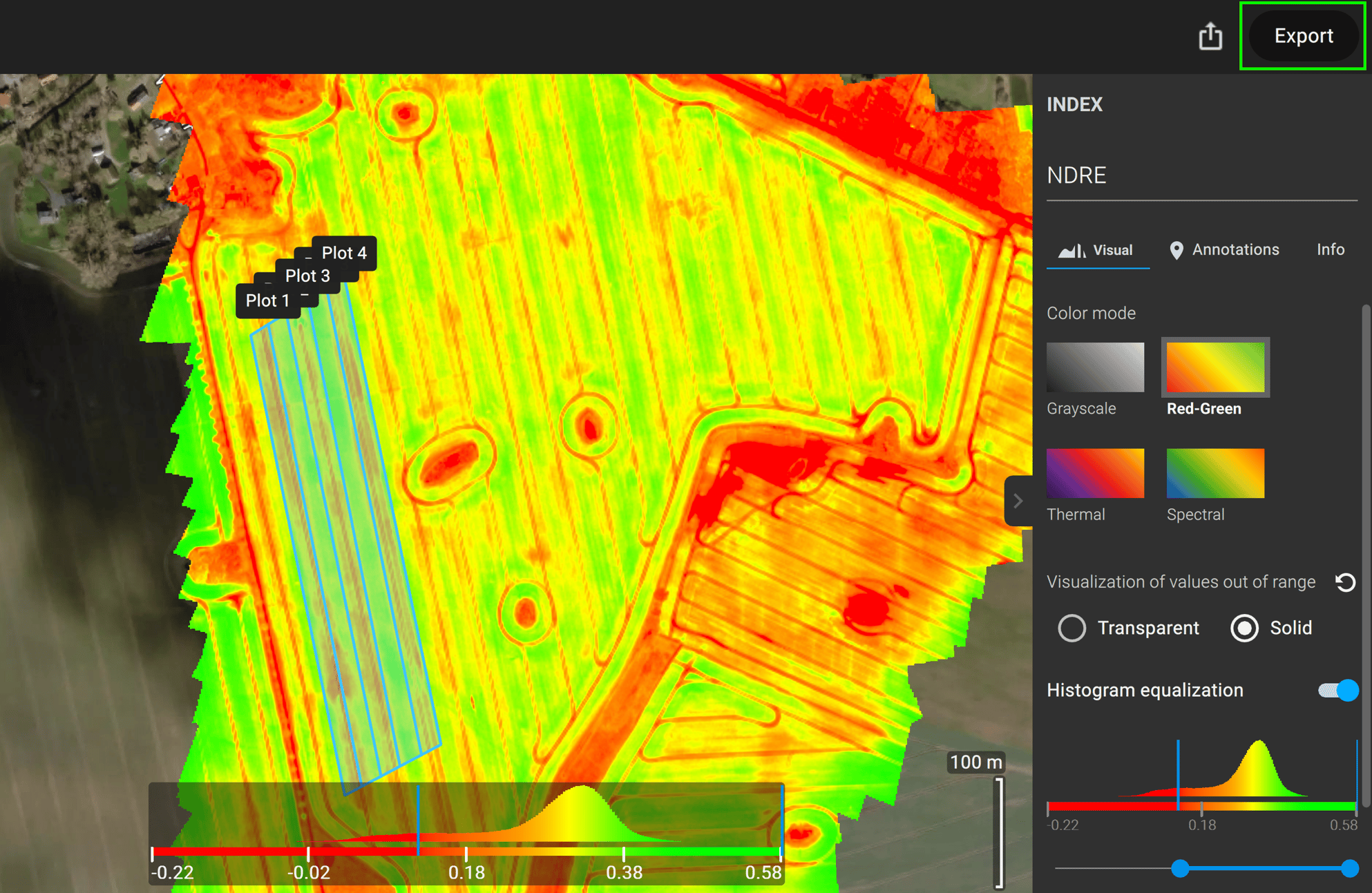Click the histogram icon next to Visual

click(x=1074, y=250)
